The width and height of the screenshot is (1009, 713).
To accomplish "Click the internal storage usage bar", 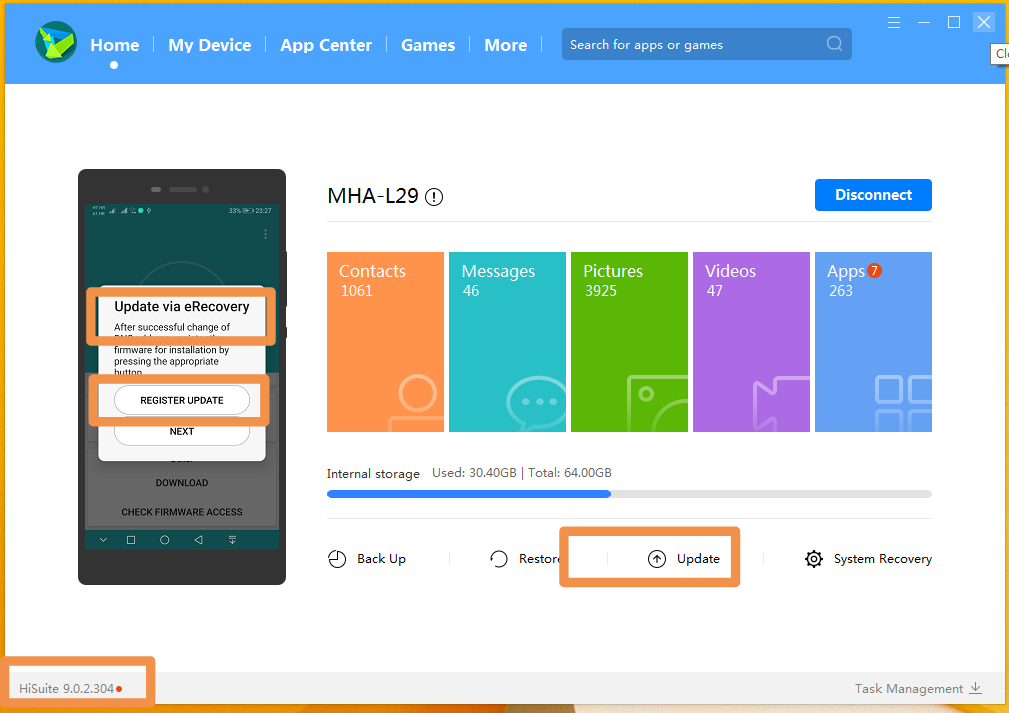I will 629,494.
